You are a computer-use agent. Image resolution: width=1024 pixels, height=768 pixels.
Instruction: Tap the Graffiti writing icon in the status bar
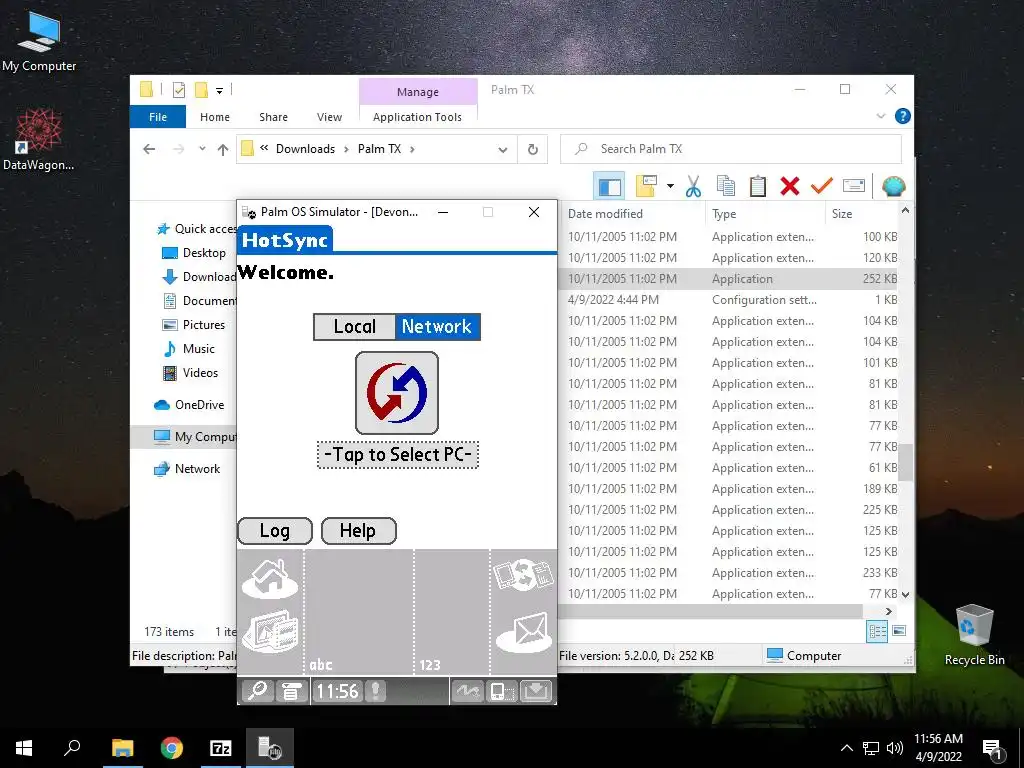[468, 690]
